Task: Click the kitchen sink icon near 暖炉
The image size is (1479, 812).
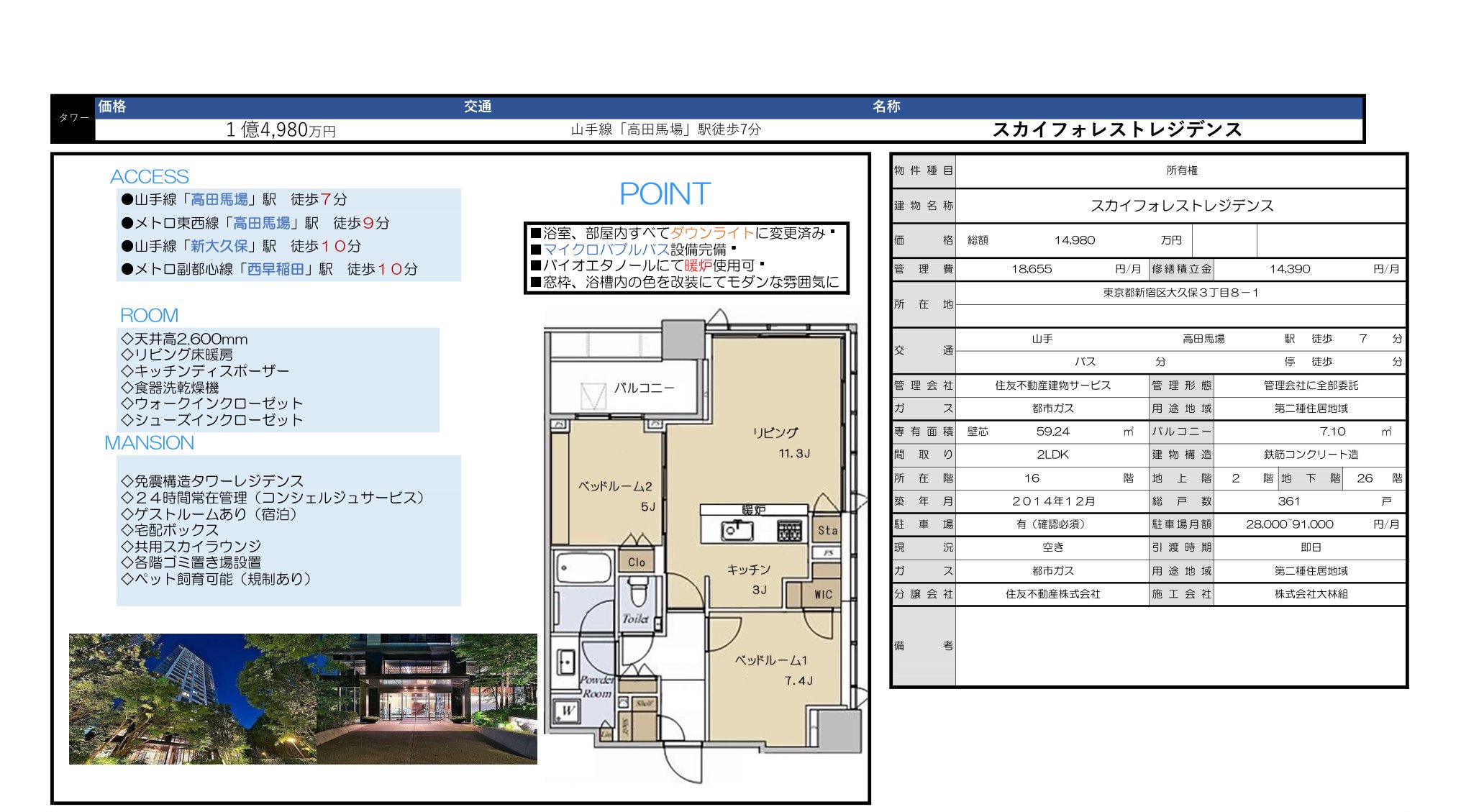Action: (737, 530)
